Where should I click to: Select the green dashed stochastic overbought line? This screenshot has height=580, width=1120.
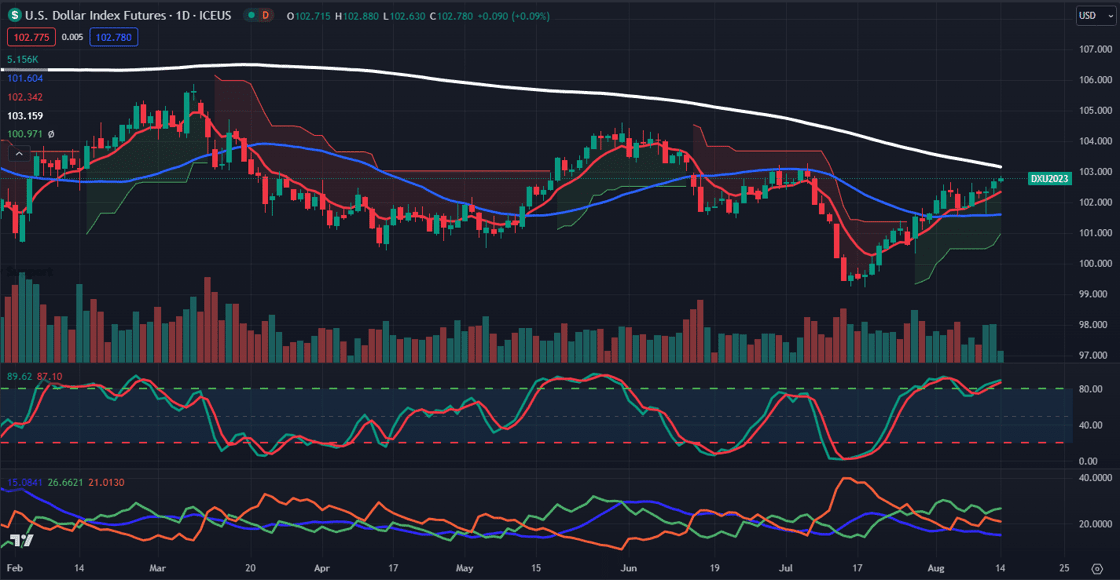[536, 389]
